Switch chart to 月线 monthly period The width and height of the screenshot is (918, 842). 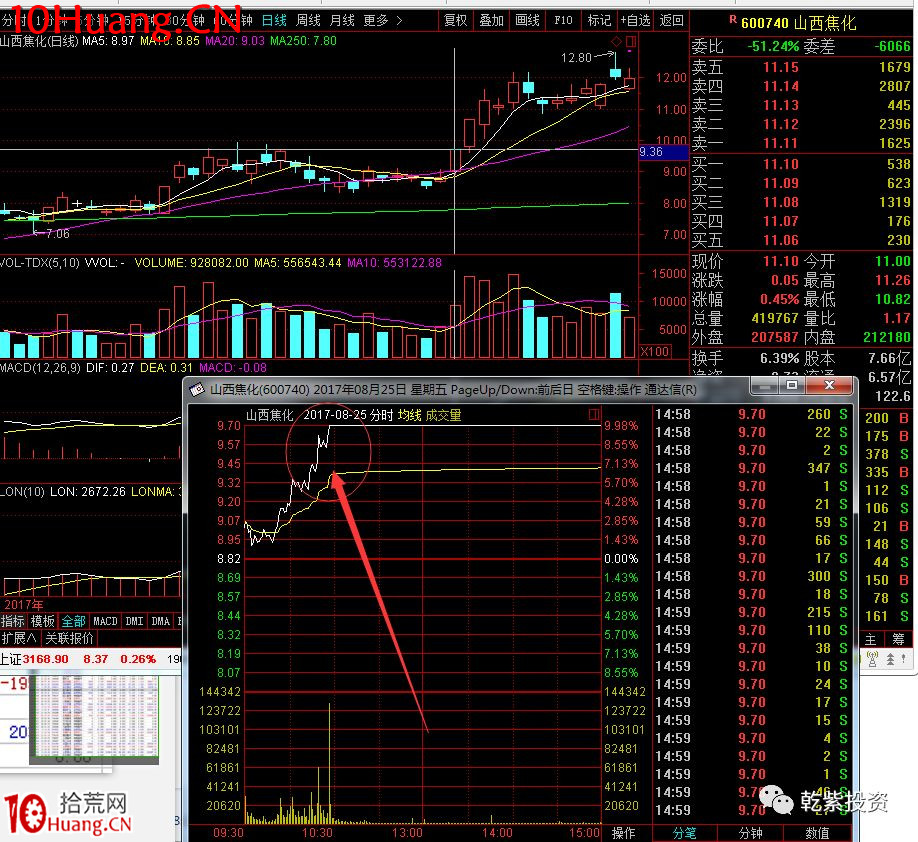tap(342, 20)
